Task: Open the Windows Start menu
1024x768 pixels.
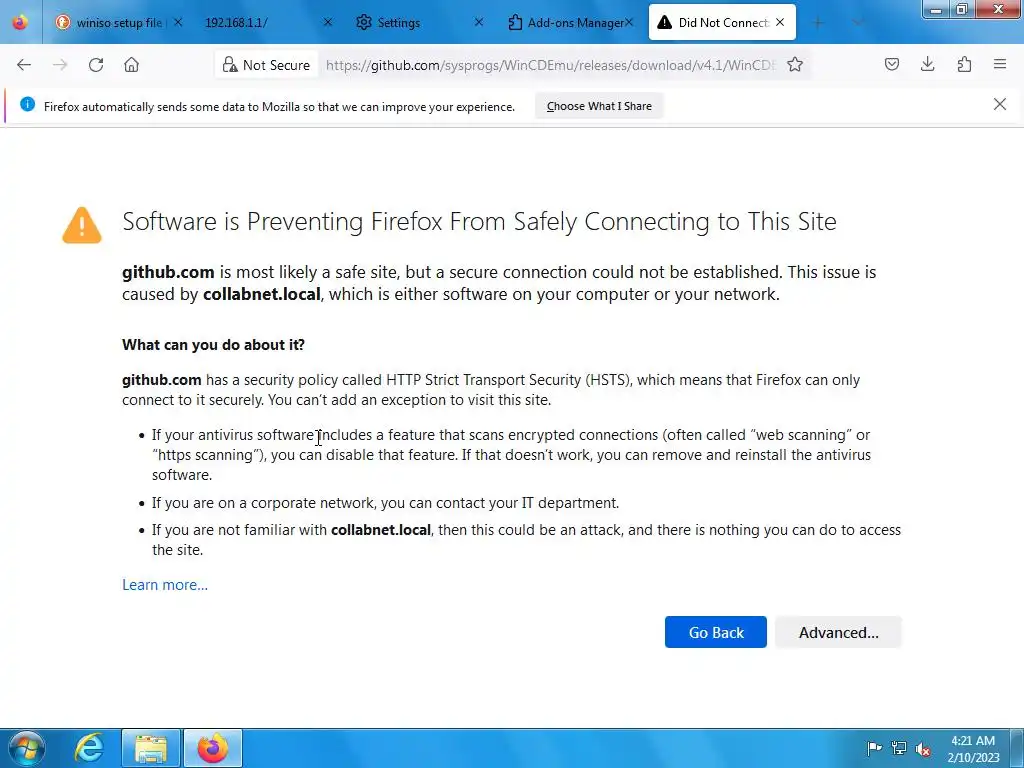Action: click(27, 748)
